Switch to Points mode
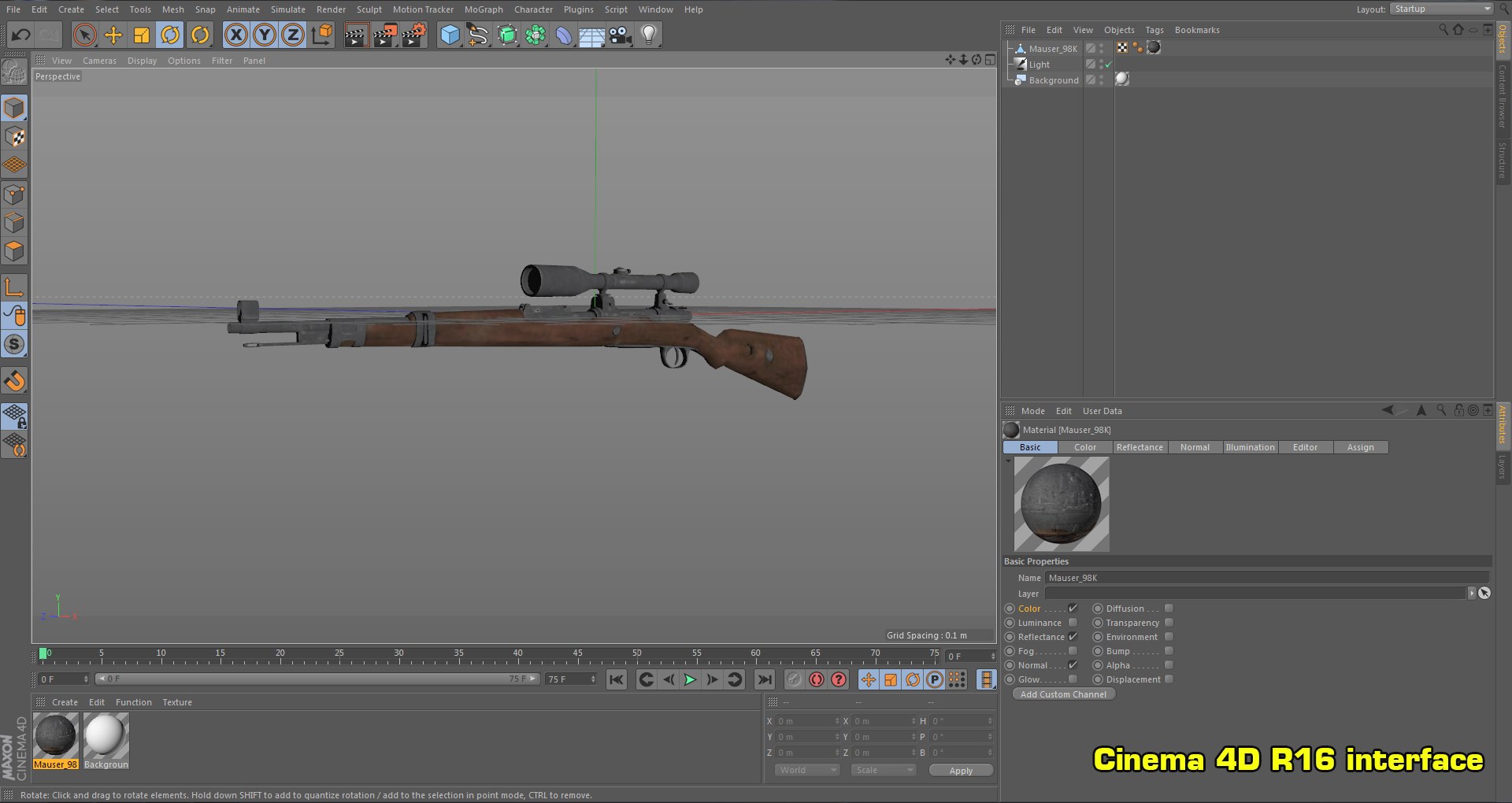The width and height of the screenshot is (1512, 803). pyautogui.click(x=14, y=194)
